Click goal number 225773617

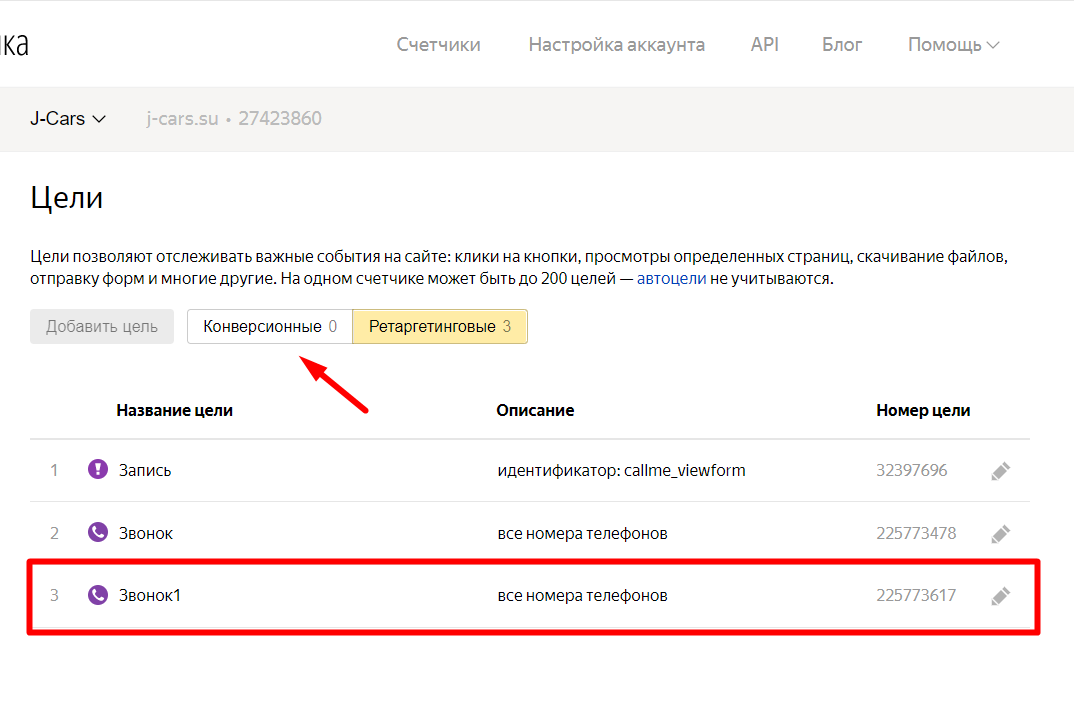coord(916,596)
